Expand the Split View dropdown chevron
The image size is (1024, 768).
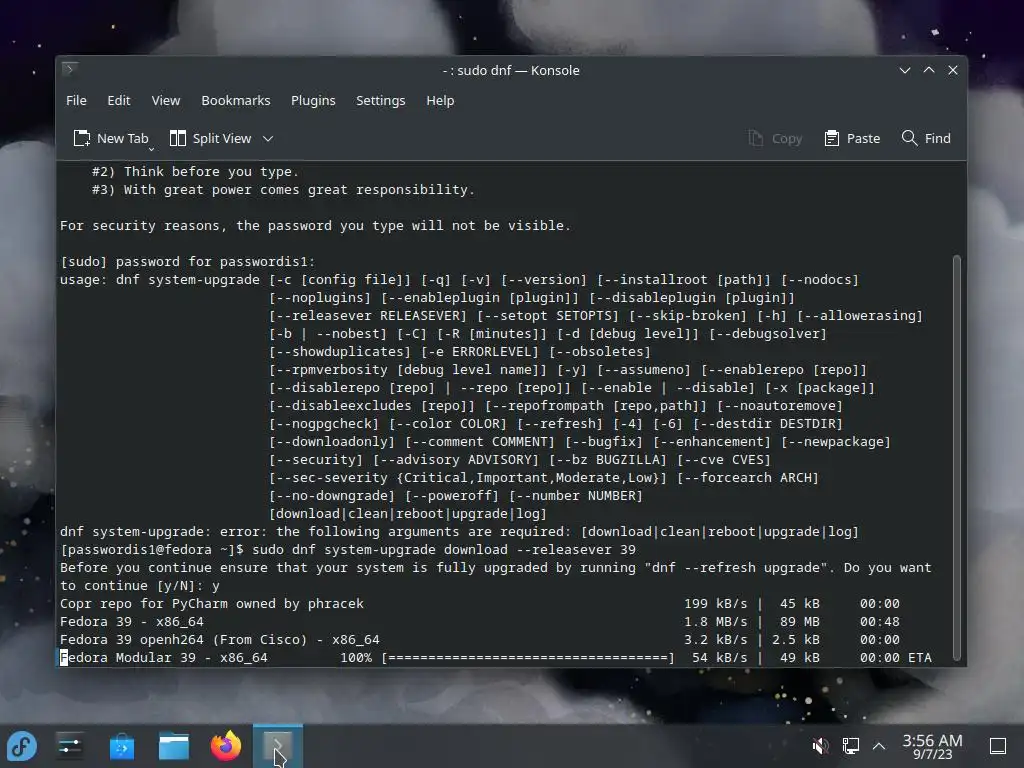click(x=268, y=138)
